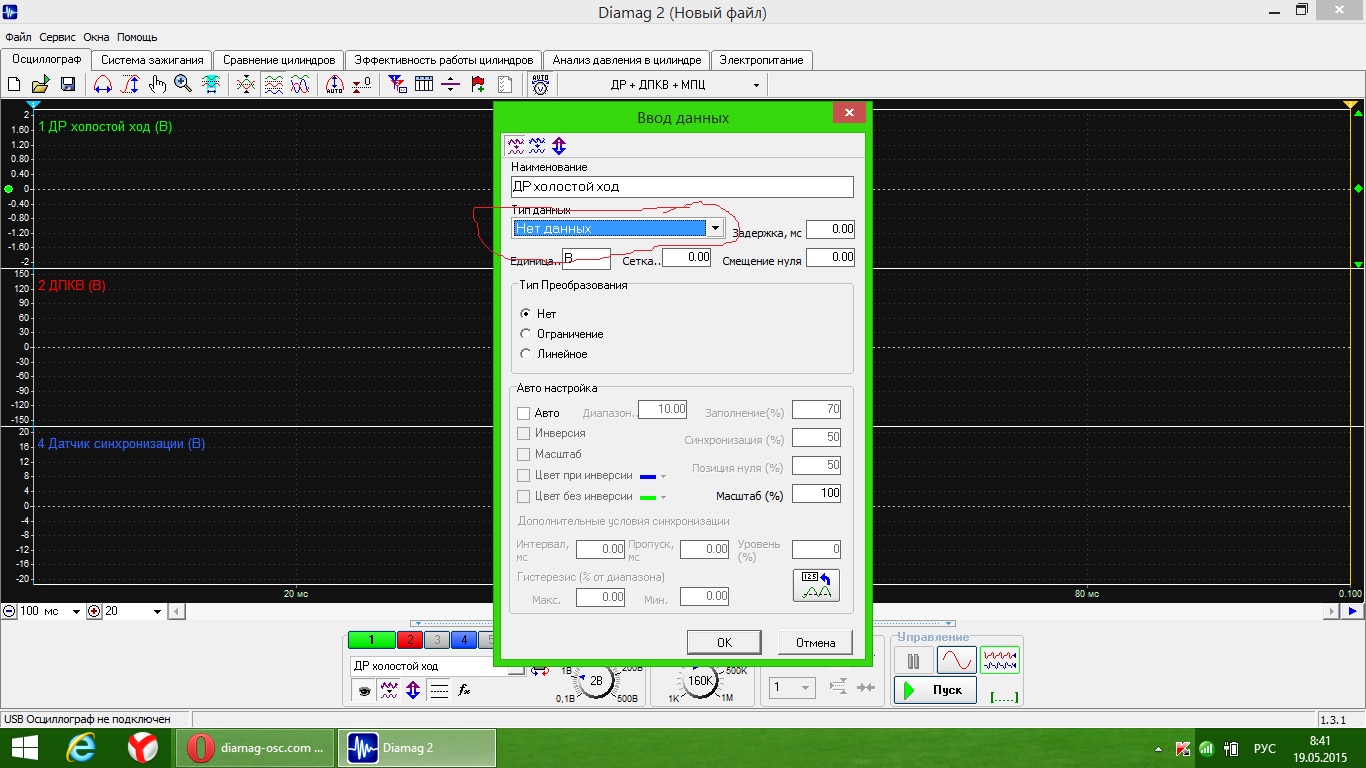Click OK in the Ввод данных dialog
Image resolution: width=1366 pixels, height=768 pixels.
click(724, 642)
